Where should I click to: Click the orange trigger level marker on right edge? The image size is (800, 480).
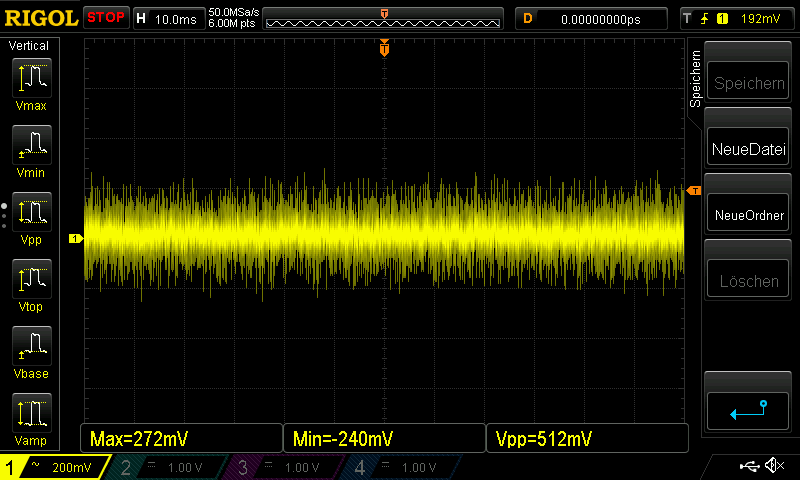coord(694,190)
